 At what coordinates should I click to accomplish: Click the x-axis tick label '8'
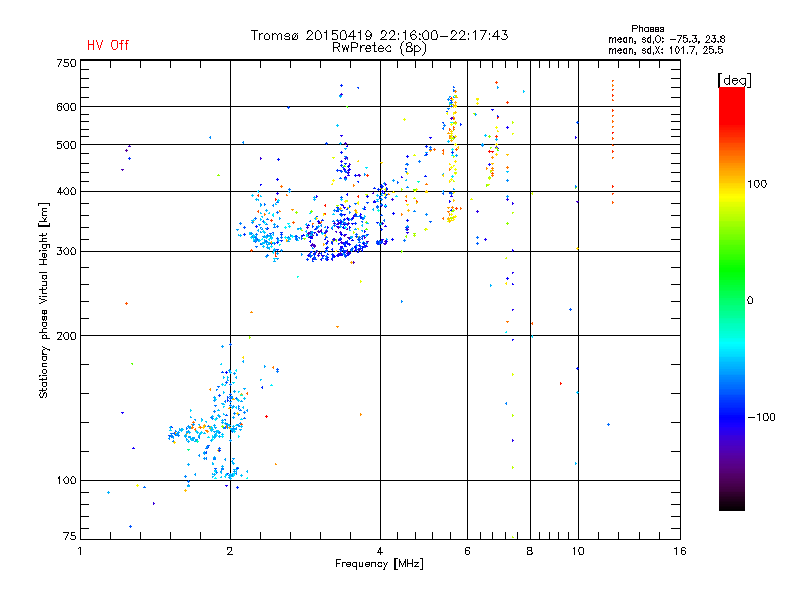tap(530, 551)
